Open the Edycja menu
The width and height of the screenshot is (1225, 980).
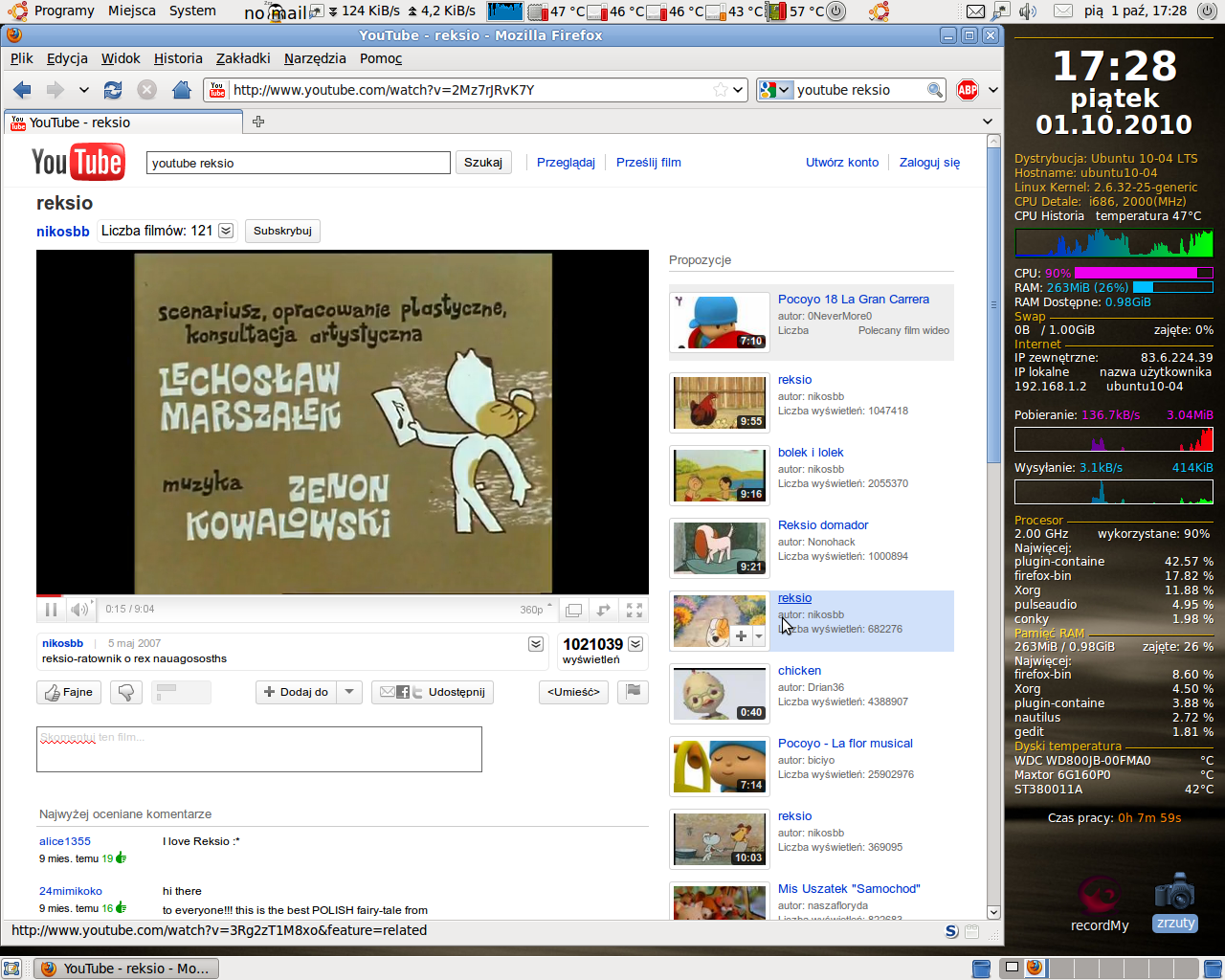click(x=67, y=58)
